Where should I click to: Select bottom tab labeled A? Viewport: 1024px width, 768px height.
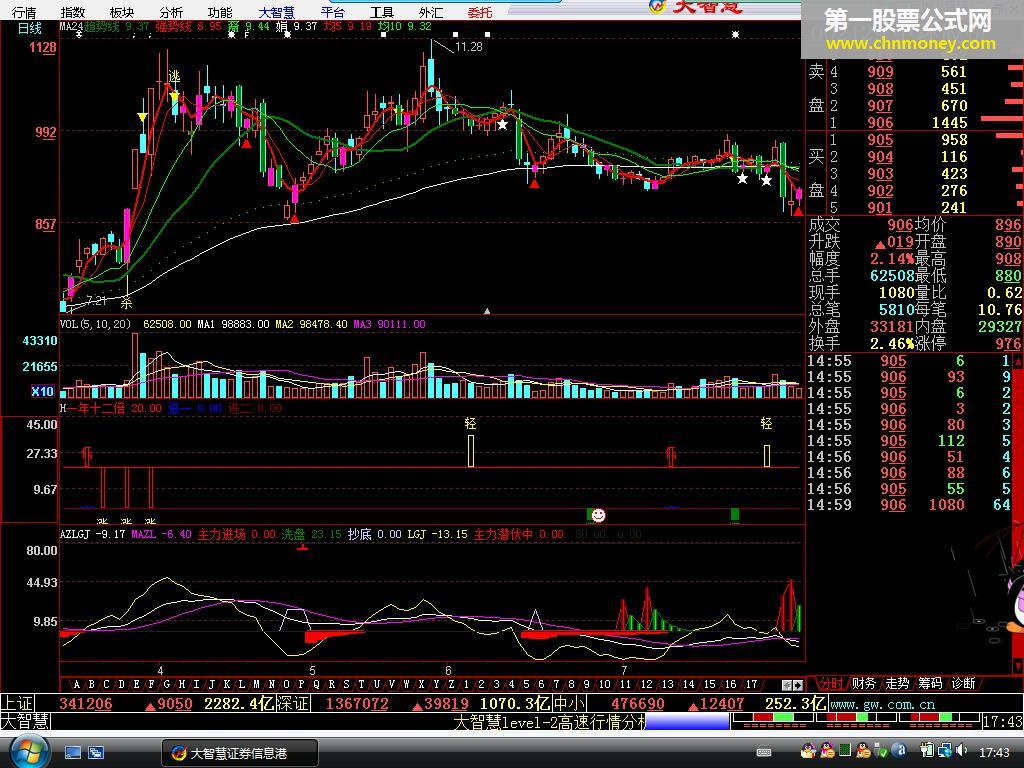[x=77, y=684]
